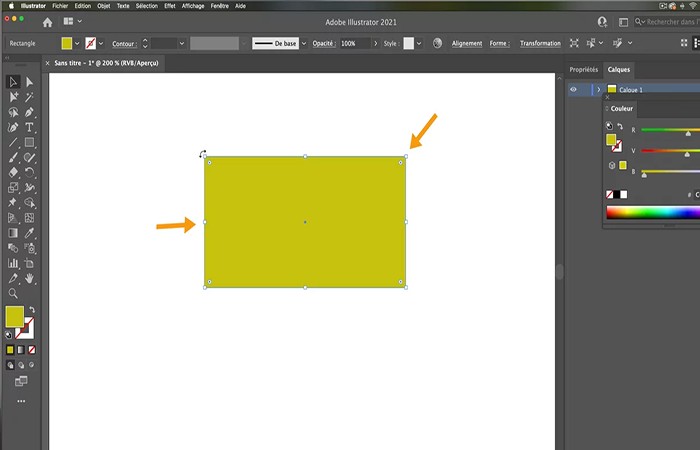Screen dimensions: 700x450
Task: Choose the None swatch in Couleur panel
Action: [x=611, y=194]
